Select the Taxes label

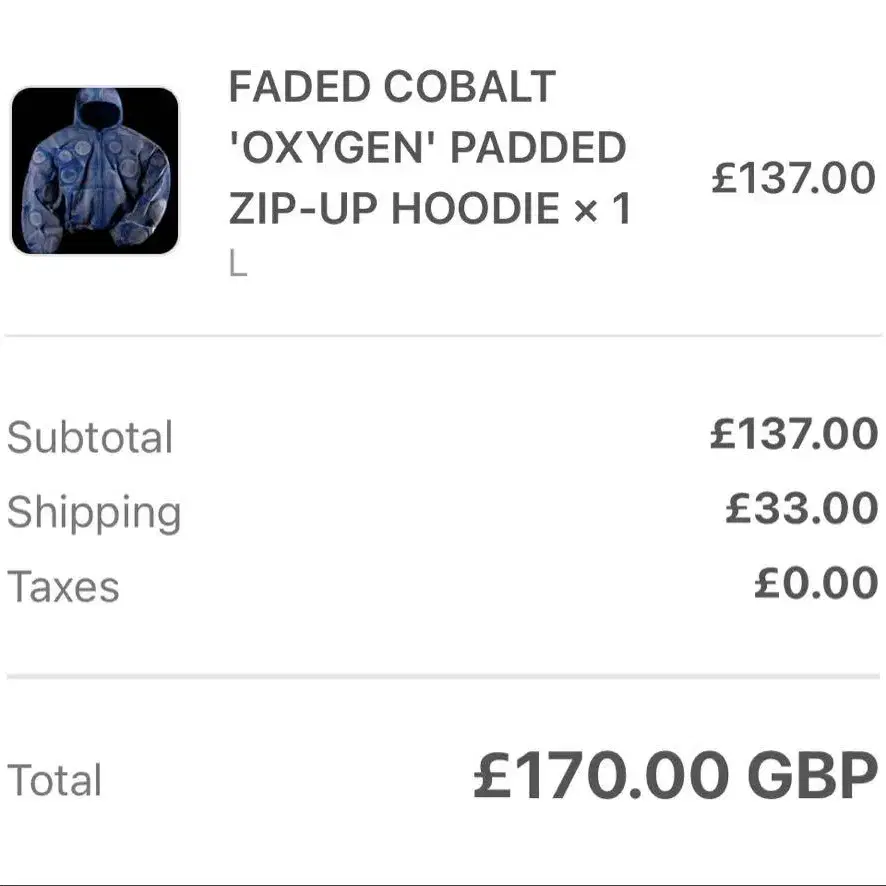(x=63, y=587)
